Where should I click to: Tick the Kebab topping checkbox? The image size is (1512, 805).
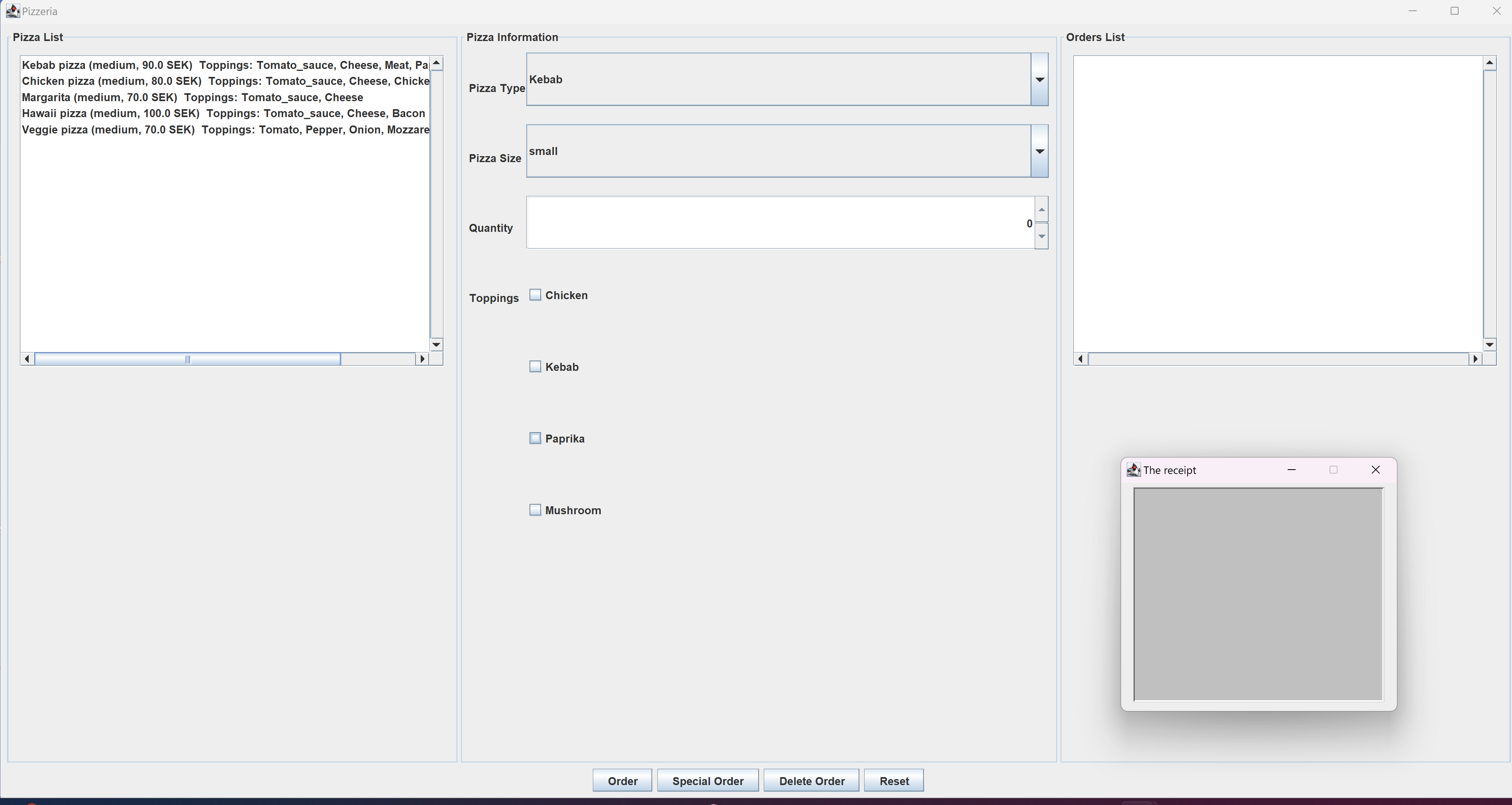pyautogui.click(x=535, y=367)
